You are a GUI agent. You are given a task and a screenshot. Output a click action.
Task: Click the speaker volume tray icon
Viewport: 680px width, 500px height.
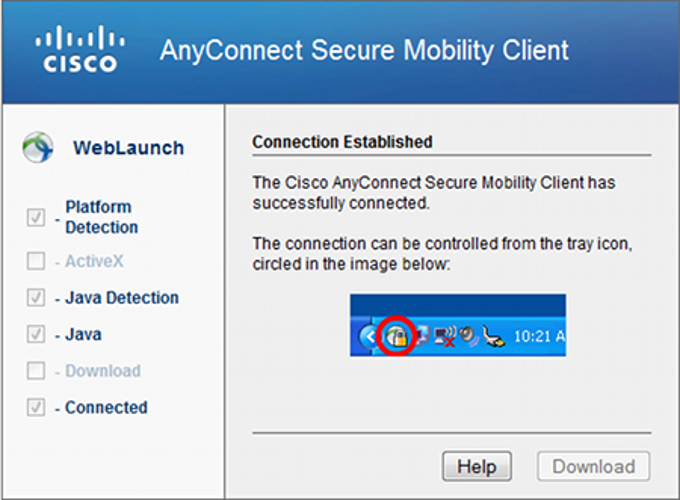[468, 337]
